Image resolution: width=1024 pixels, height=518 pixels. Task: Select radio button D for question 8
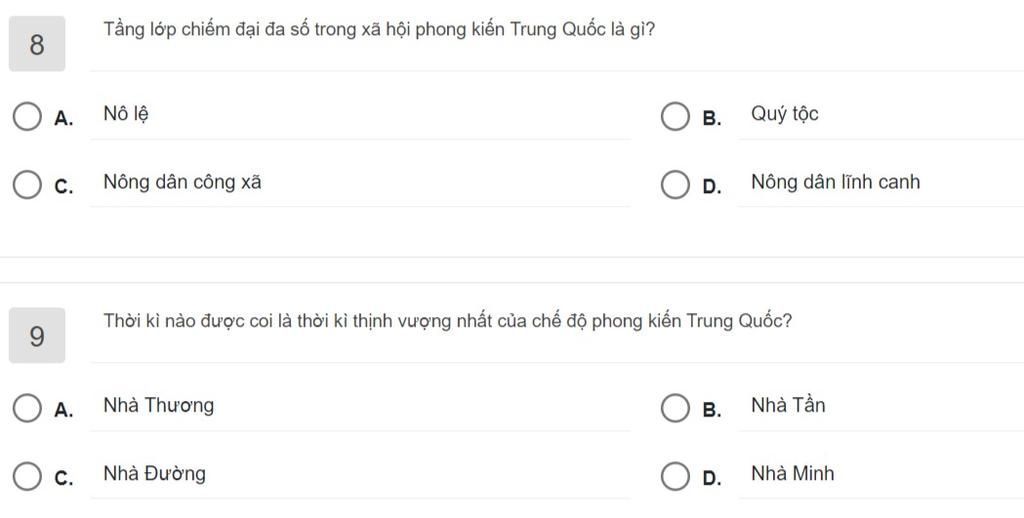(x=675, y=185)
